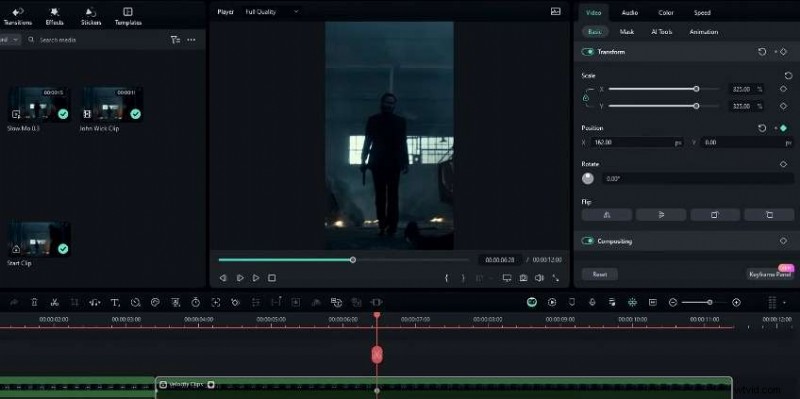Open the Effects tab
The height and width of the screenshot is (399, 800).
(55, 16)
